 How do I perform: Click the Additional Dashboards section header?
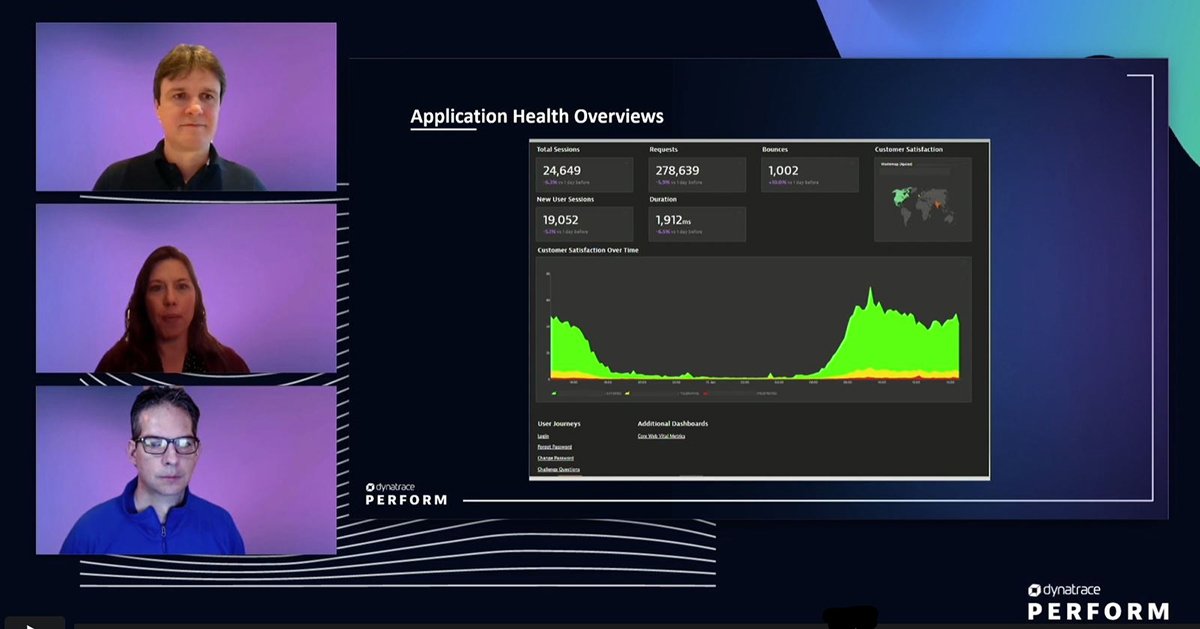tap(671, 423)
